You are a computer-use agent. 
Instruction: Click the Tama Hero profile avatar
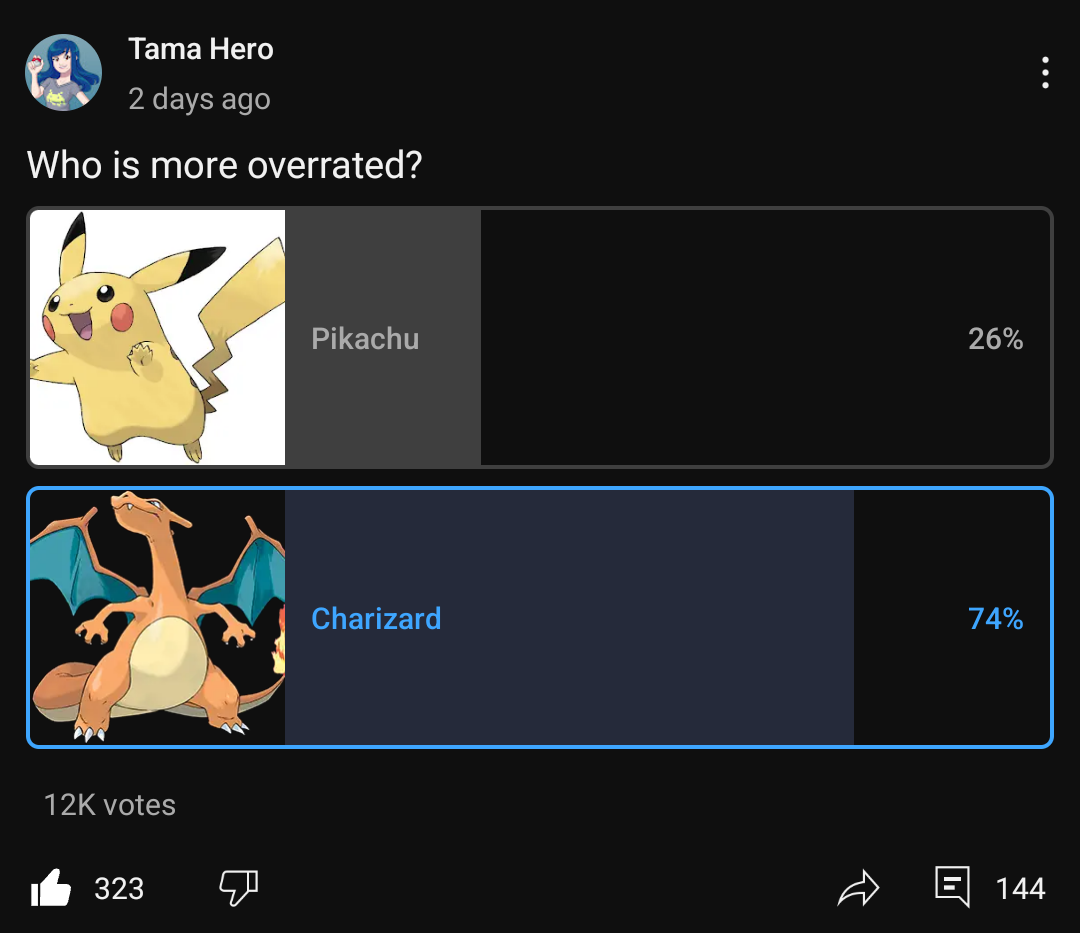63,72
